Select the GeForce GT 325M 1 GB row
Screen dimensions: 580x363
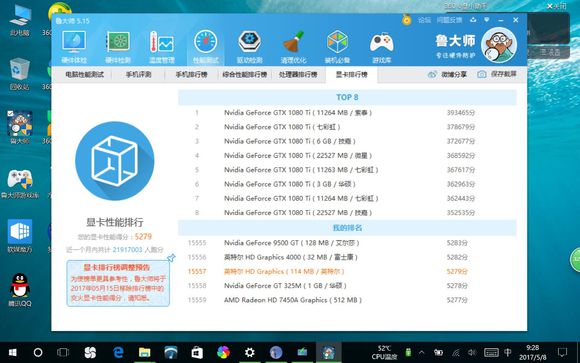point(347,286)
